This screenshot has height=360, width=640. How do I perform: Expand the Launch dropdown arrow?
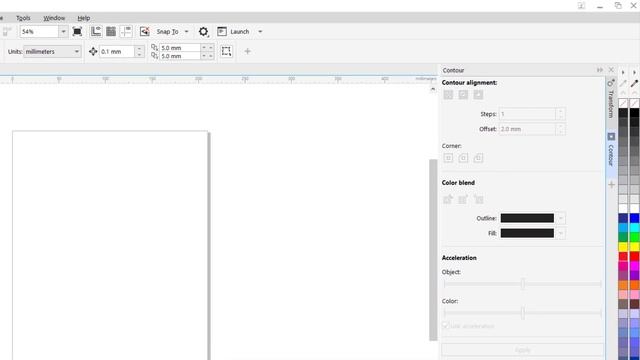click(x=260, y=31)
